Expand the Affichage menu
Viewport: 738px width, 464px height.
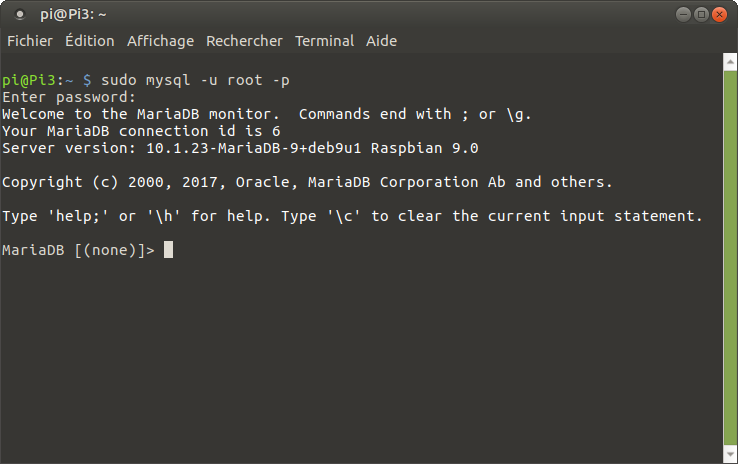[x=160, y=41]
